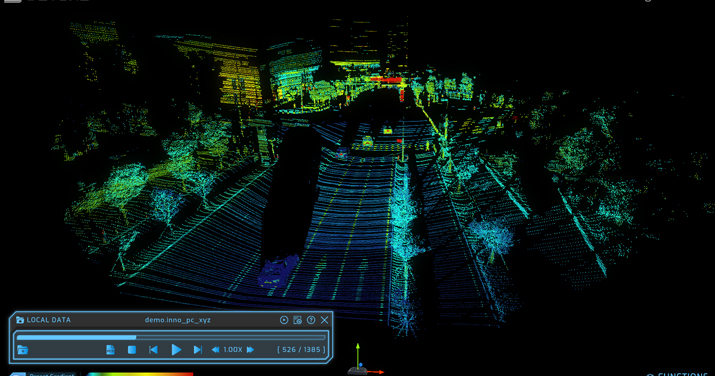Close the Local Data player panel
The height and width of the screenshot is (376, 715).
[x=324, y=320]
